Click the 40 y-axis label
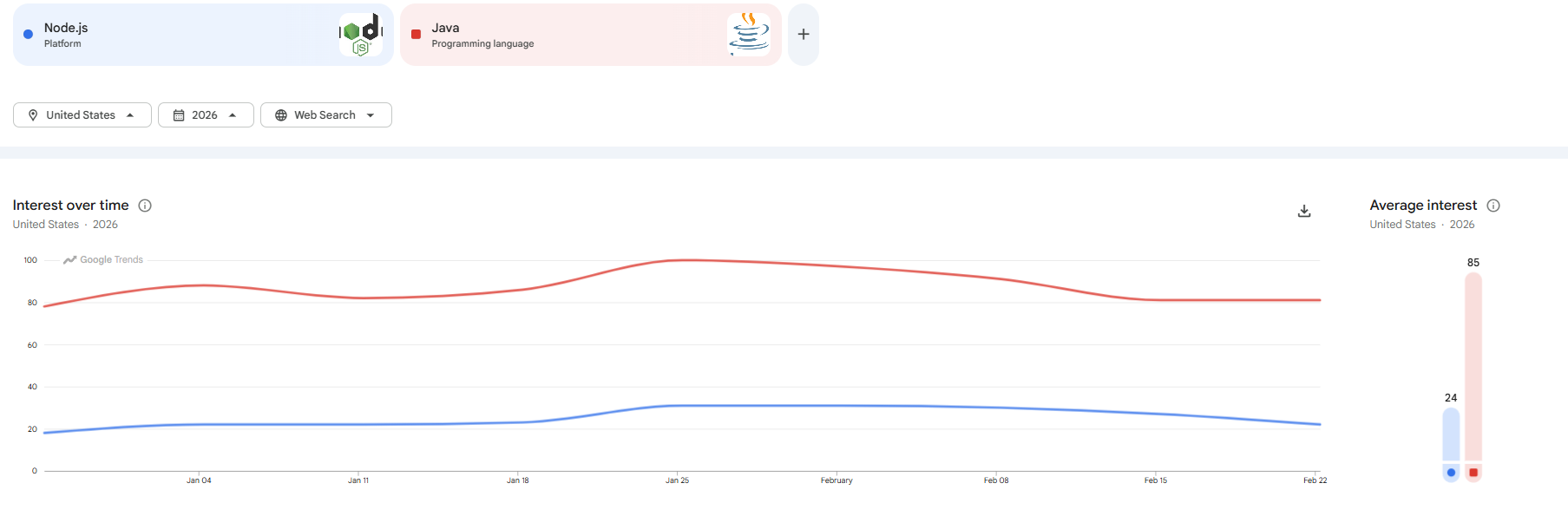 pyautogui.click(x=32, y=387)
